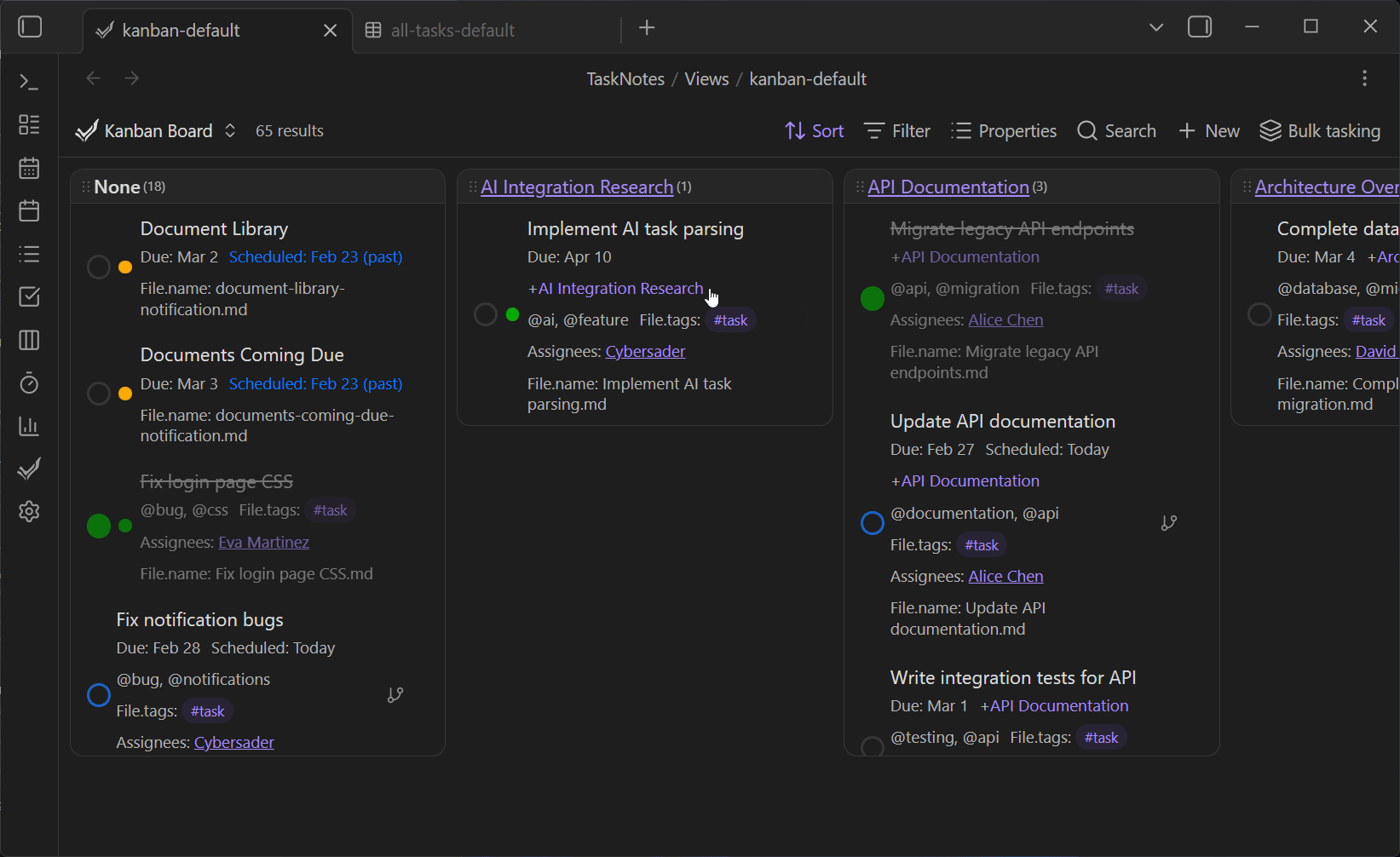This screenshot has width=1400, height=857.
Task: Open the Filter toolbar item
Action: pos(897,131)
